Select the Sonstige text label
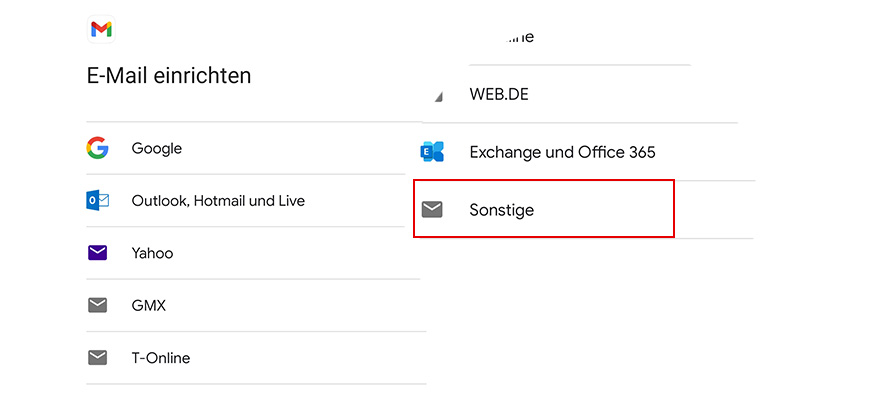This screenshot has height=400, width=879. click(502, 209)
